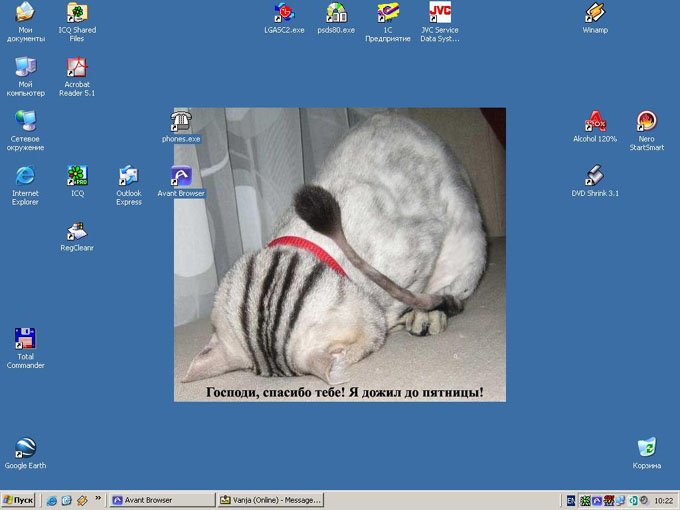Open Alcohol 120% desktop icon

pos(595,122)
